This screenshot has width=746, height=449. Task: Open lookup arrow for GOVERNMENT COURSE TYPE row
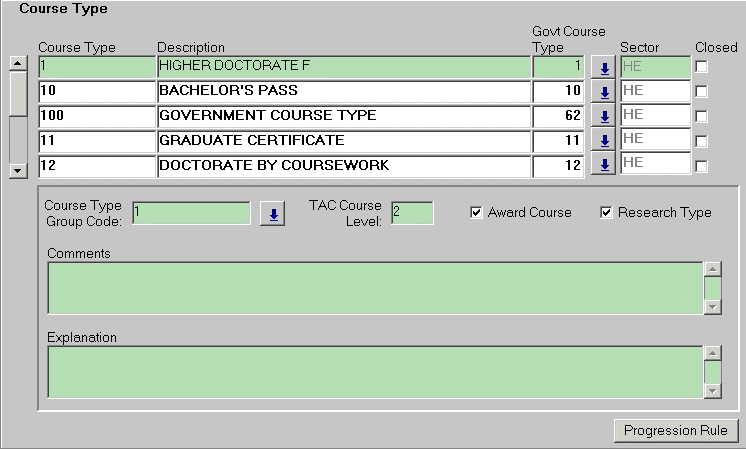pyautogui.click(x=603, y=116)
